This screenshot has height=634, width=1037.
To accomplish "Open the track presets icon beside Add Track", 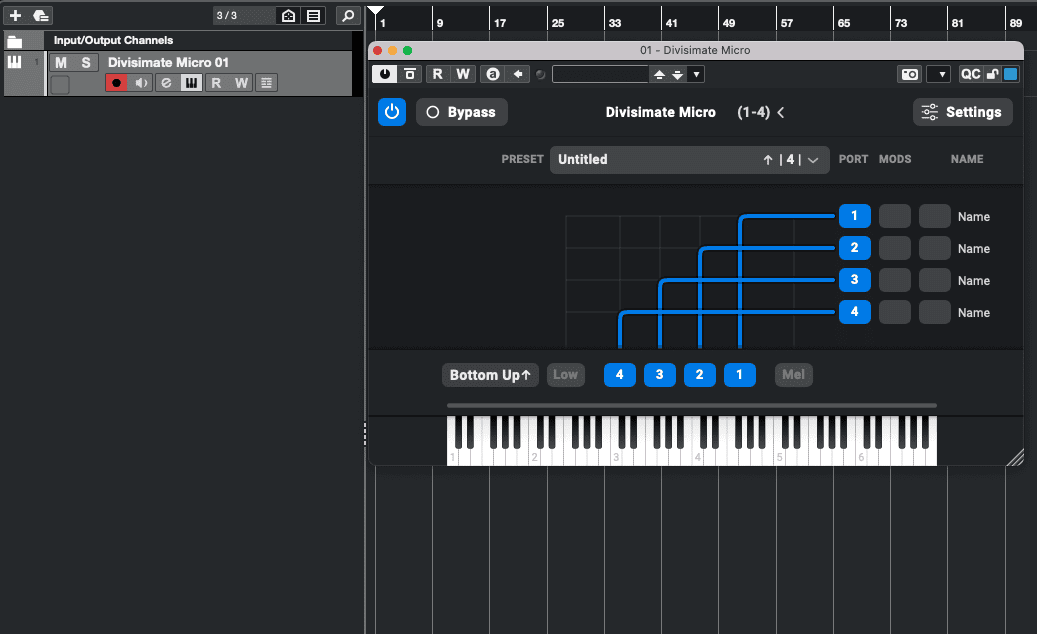I will [x=41, y=15].
